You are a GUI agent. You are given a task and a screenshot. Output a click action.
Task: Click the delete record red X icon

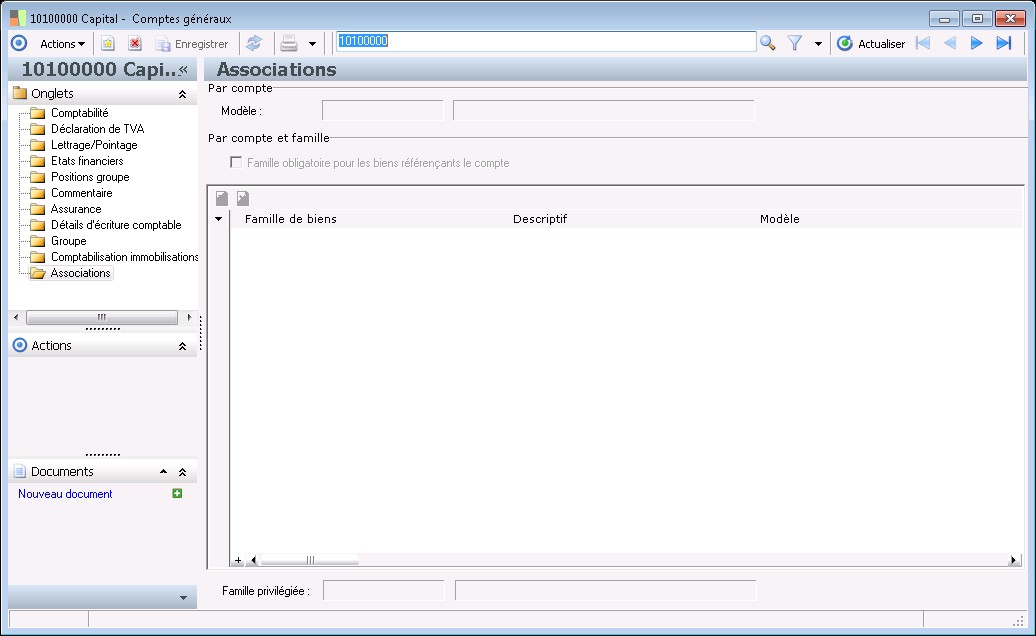(x=135, y=44)
